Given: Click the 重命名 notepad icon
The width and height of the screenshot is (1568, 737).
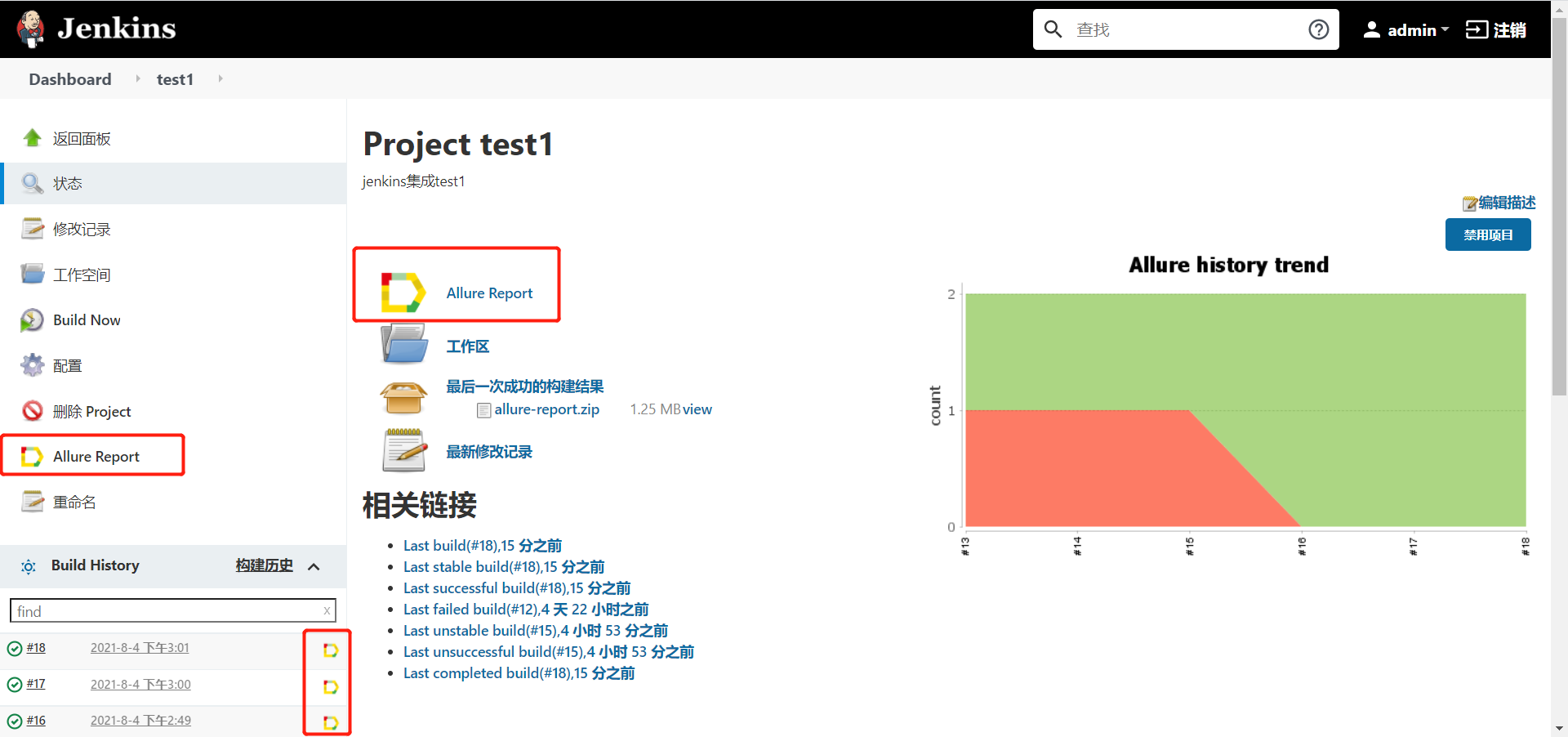Looking at the screenshot, I should [33, 501].
